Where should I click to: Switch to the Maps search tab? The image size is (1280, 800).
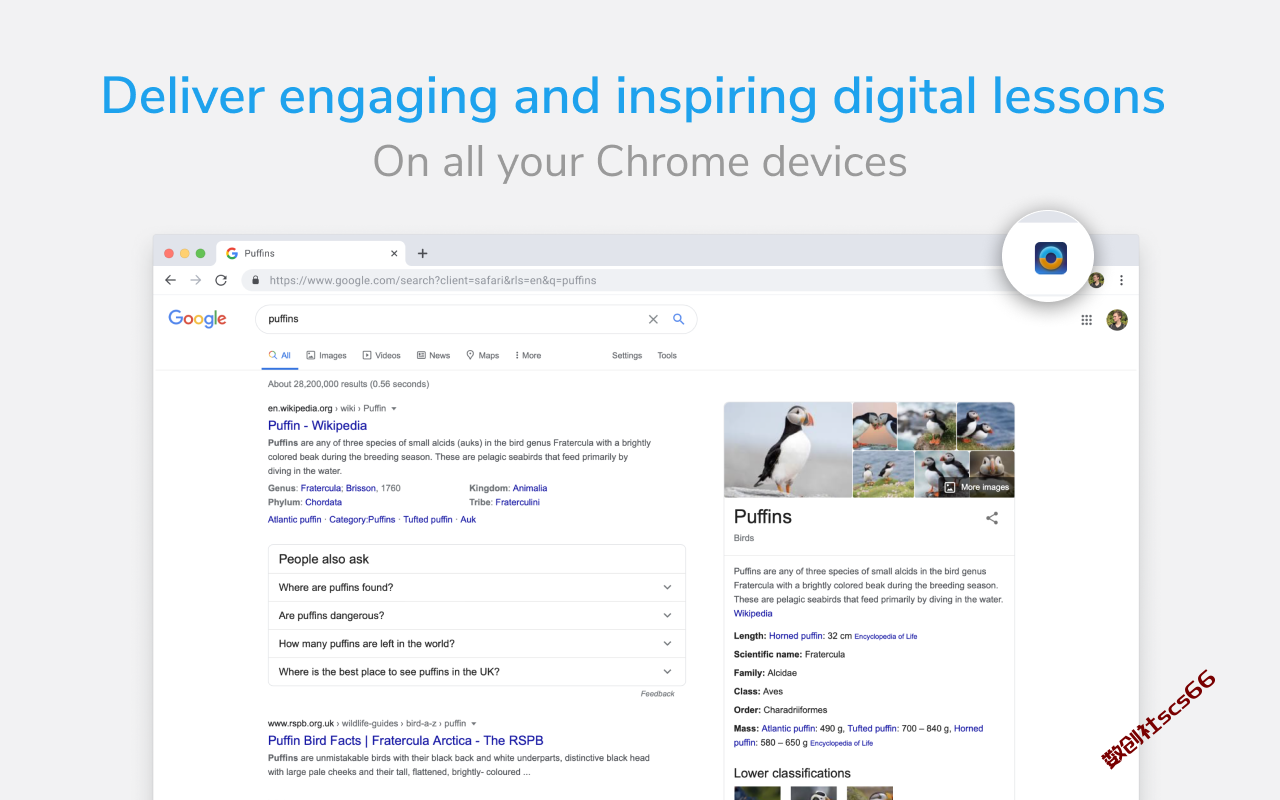tap(482, 355)
